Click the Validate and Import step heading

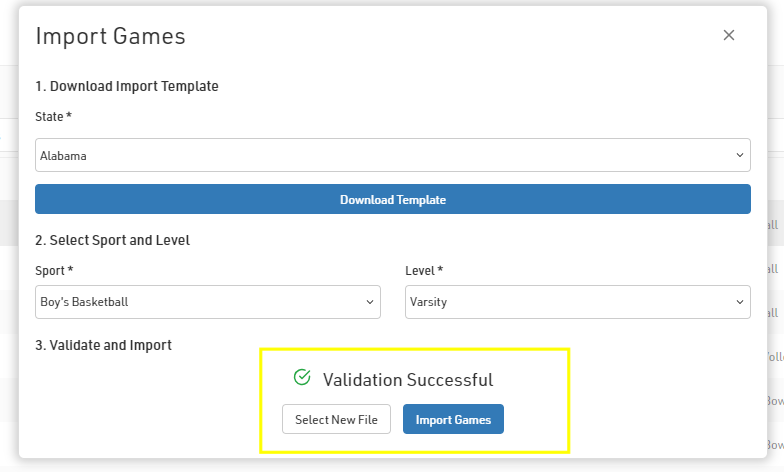(x=103, y=345)
